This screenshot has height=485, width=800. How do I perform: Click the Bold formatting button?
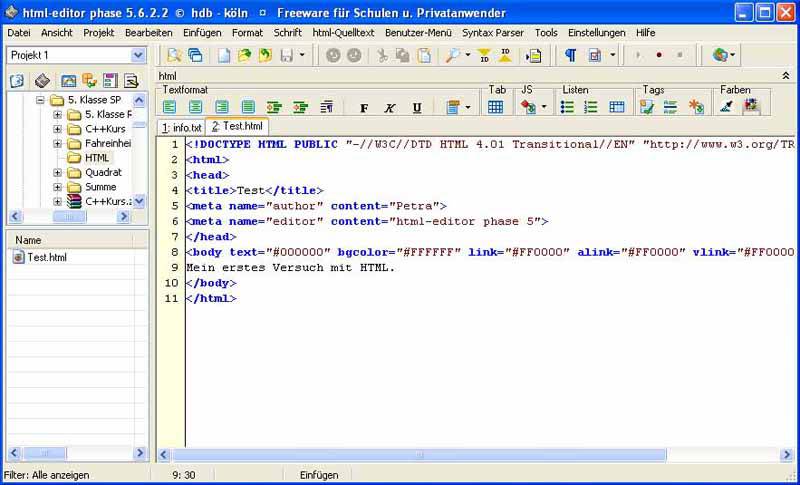[364, 108]
